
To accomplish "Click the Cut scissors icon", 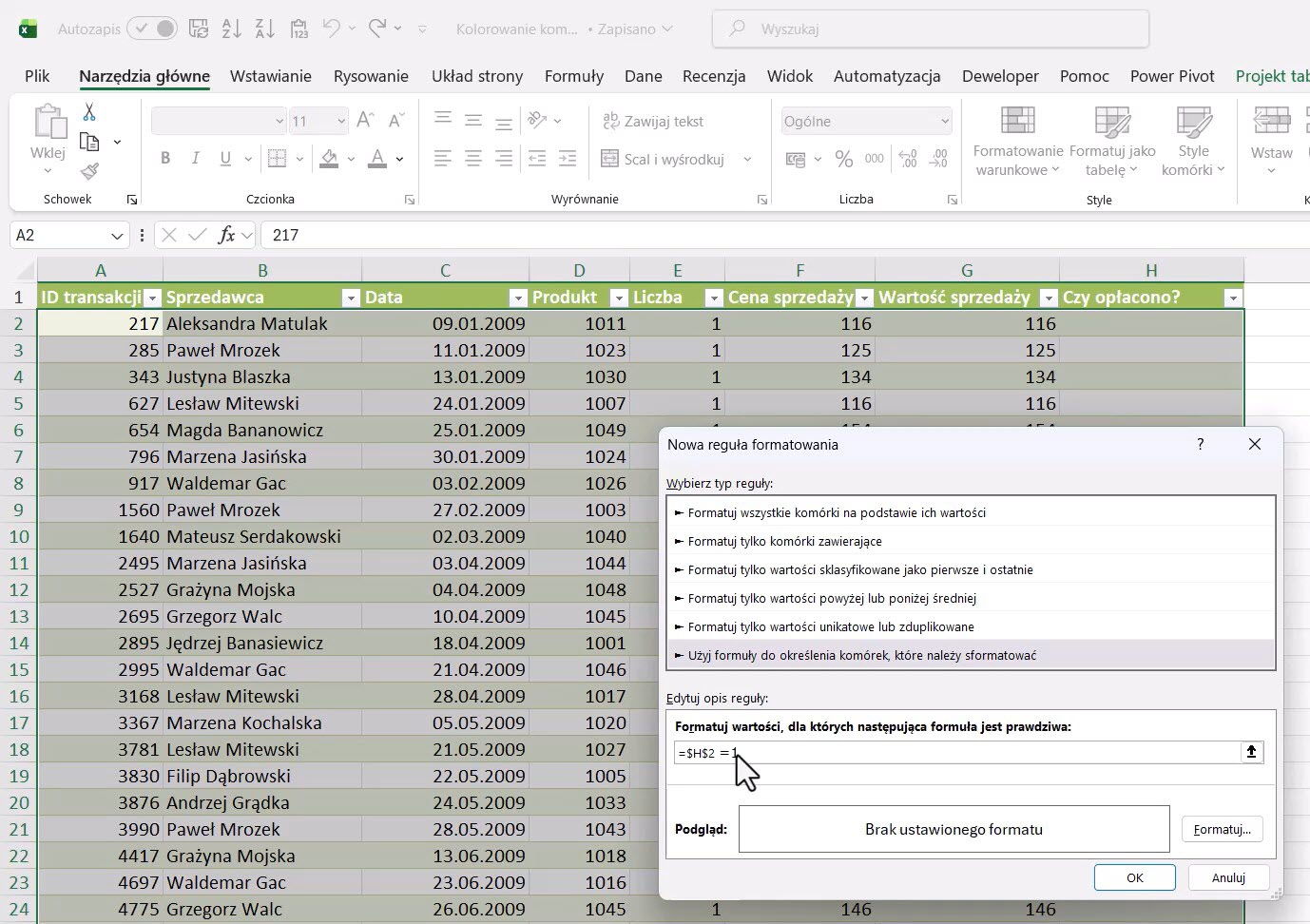I will pyautogui.click(x=89, y=112).
